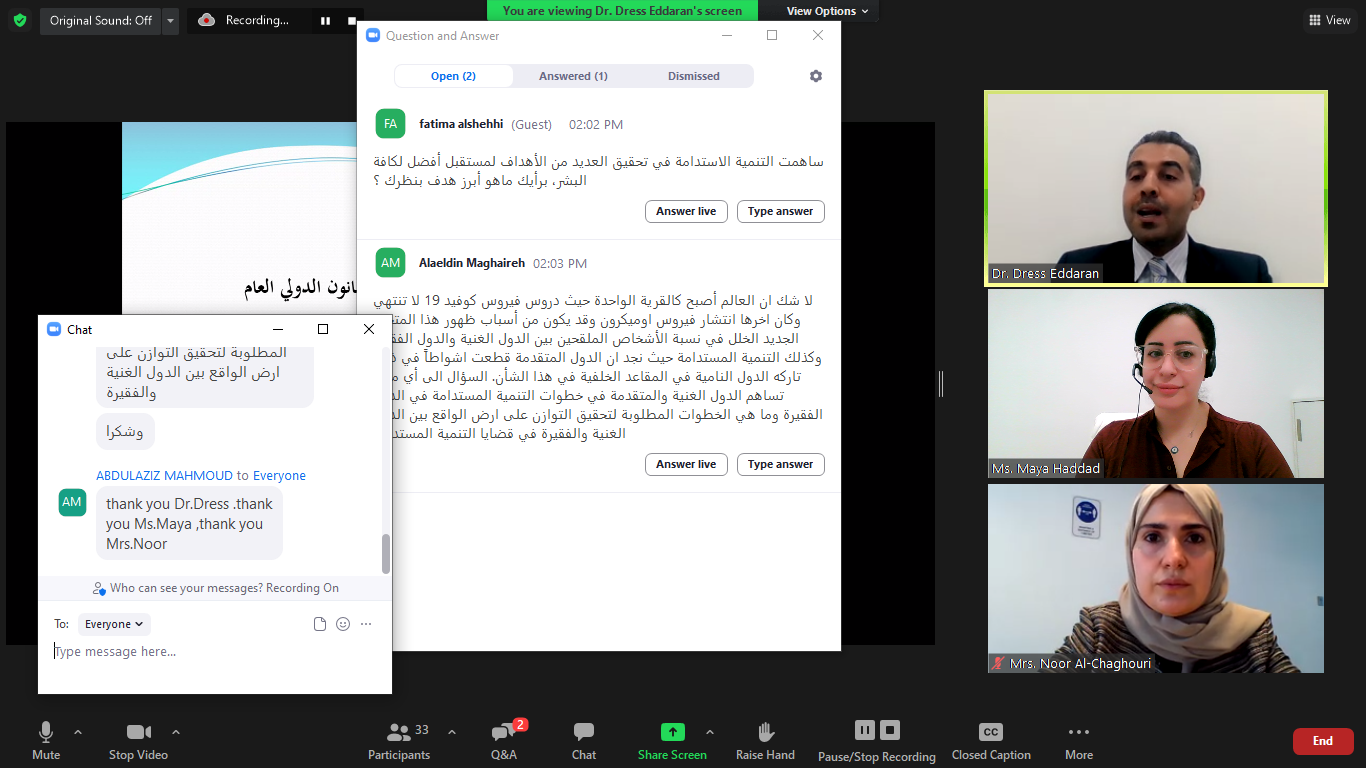
Task: Click the chat message input field
Action: coord(215,652)
